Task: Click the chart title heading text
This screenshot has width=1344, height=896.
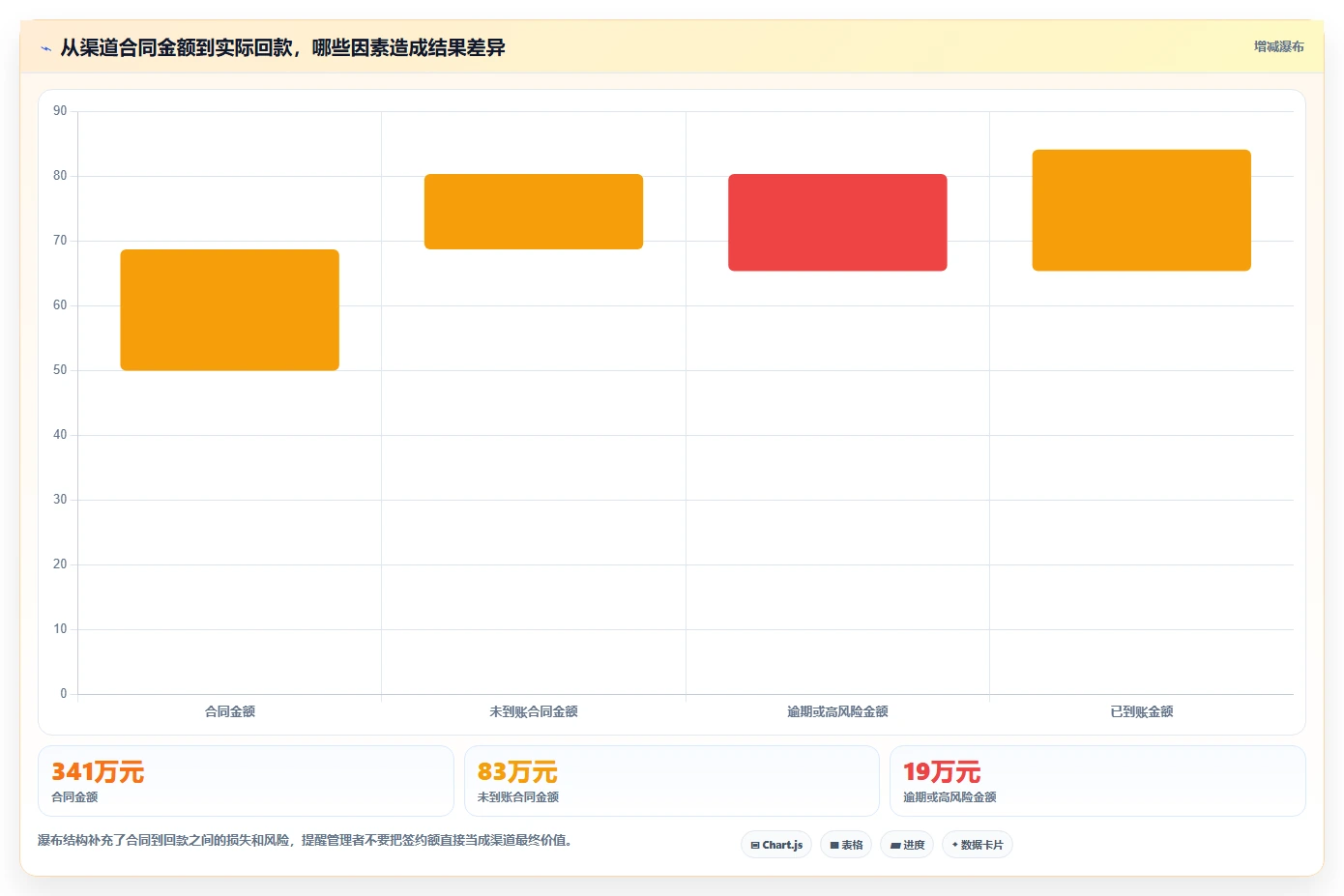Action: [282, 48]
